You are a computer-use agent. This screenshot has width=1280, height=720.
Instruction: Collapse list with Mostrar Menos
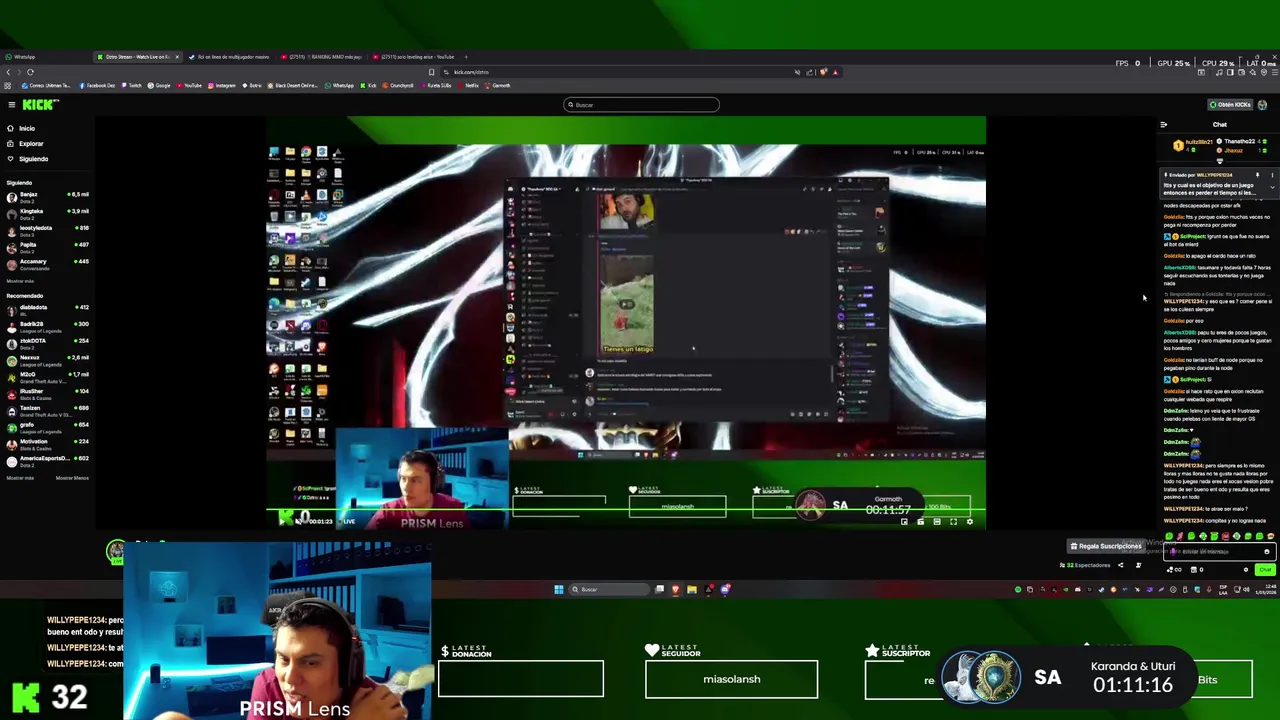click(72, 478)
